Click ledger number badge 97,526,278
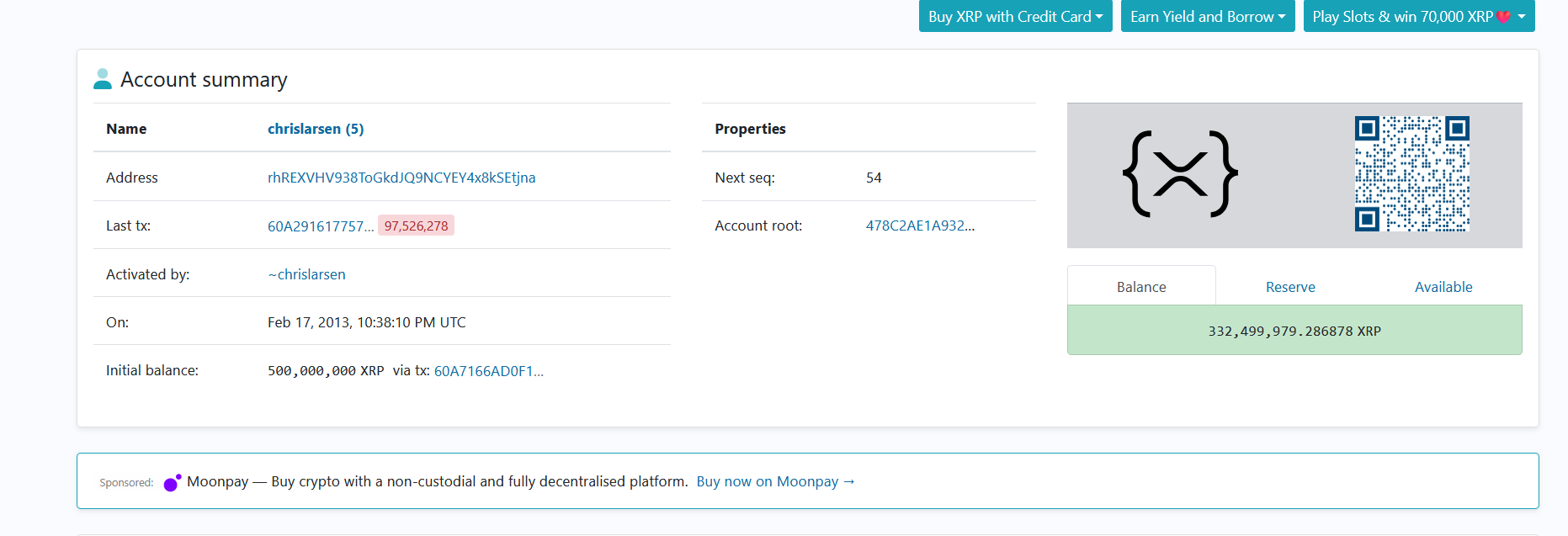The image size is (1568, 536). coord(416,226)
